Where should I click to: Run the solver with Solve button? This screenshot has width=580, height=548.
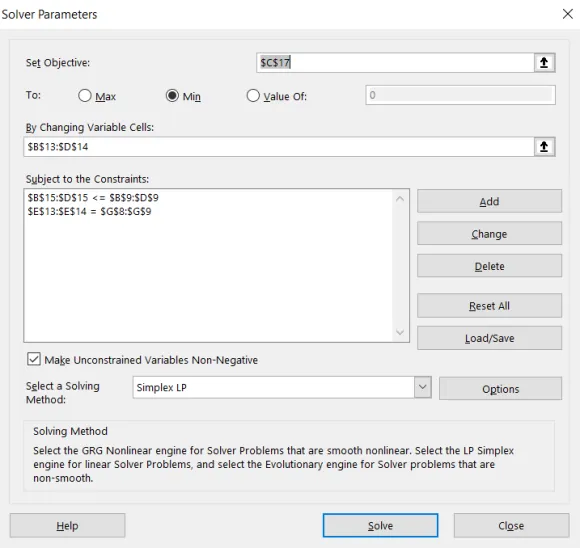pos(380,525)
